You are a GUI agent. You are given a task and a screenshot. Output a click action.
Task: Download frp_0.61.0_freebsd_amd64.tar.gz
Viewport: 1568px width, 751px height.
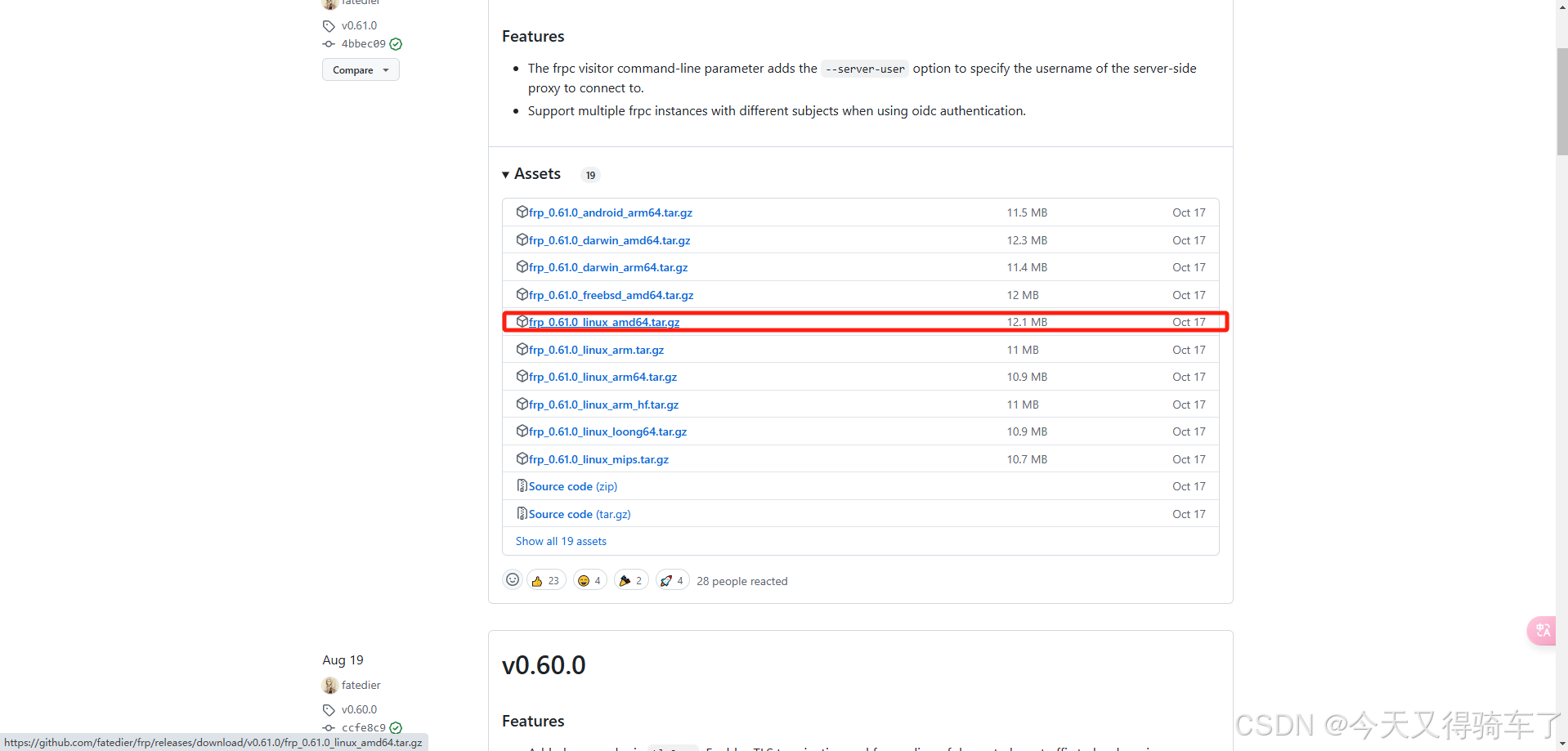pyautogui.click(x=611, y=295)
